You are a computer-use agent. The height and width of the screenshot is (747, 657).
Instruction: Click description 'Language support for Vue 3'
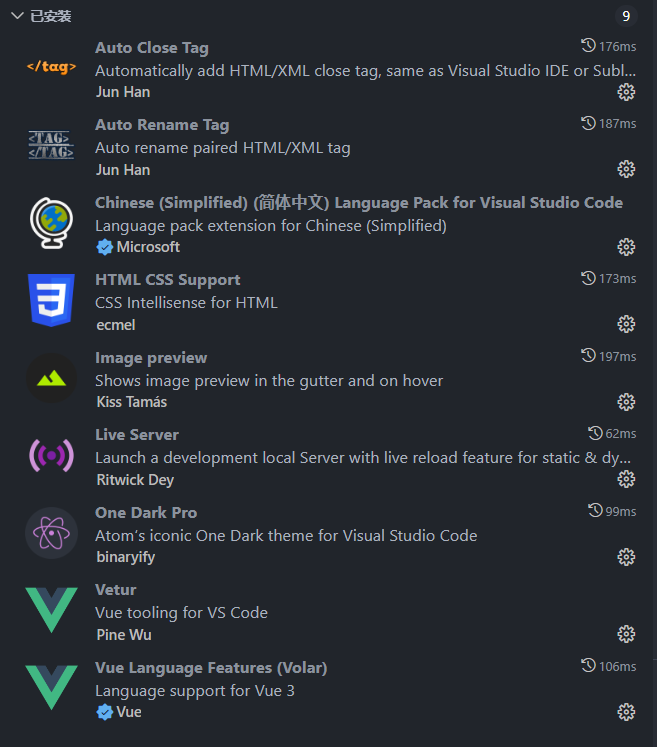coord(195,691)
